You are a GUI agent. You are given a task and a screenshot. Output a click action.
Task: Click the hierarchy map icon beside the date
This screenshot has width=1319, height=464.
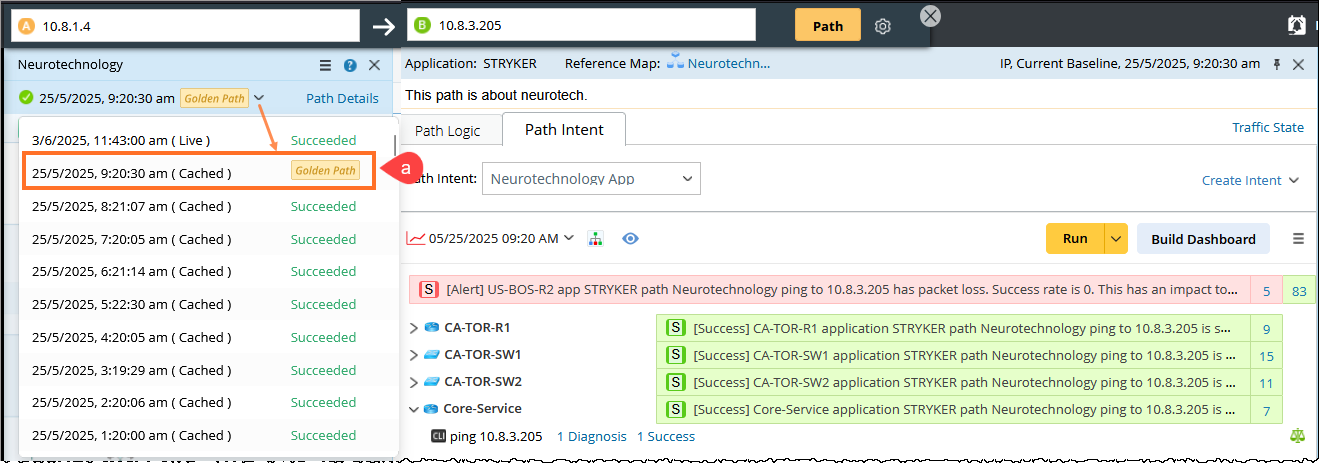click(596, 239)
